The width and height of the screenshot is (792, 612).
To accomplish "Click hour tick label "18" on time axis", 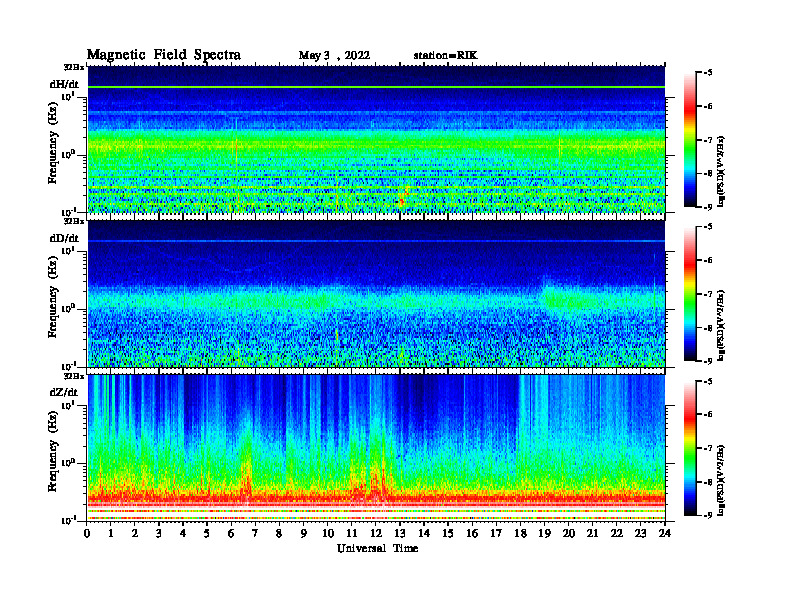I will point(520,534).
